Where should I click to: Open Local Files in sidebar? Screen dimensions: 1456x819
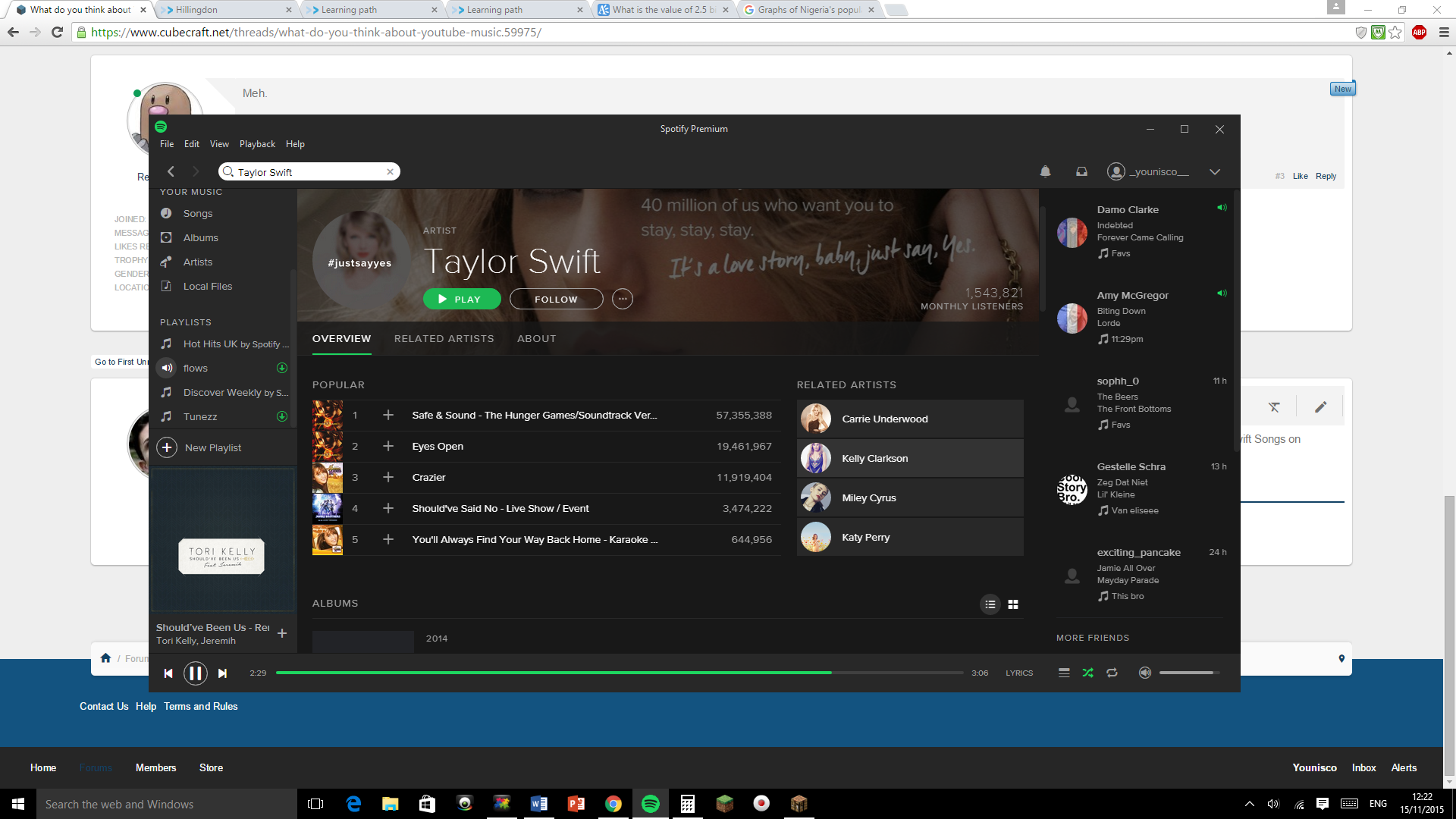[x=207, y=286]
